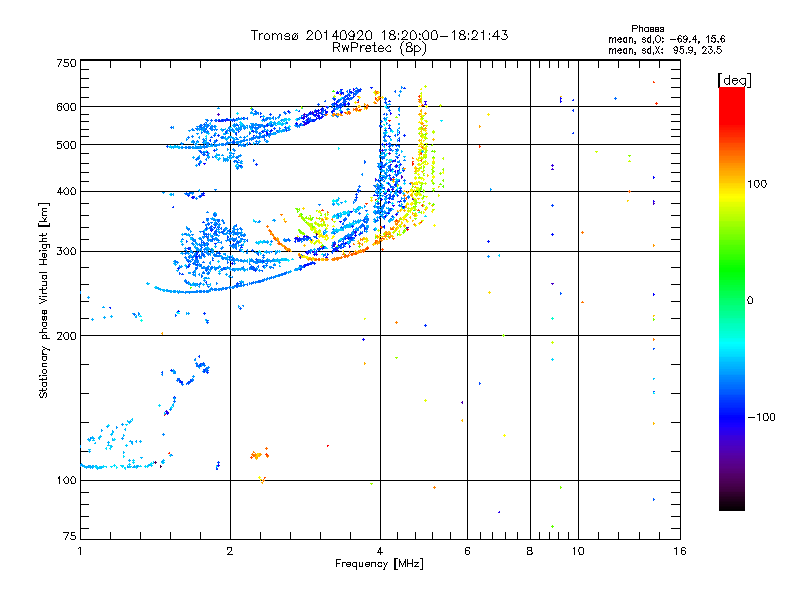The image size is (800, 600).
Task: Click the y-axis tick label '750'
Action: (66, 63)
